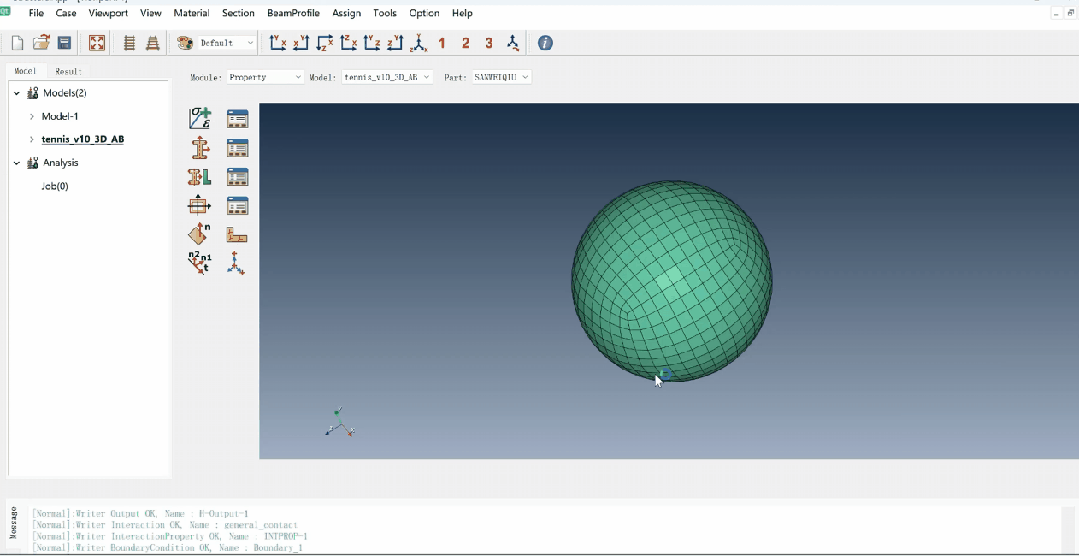Open the Tools menu
The width and height of the screenshot is (1079, 556).
385,13
